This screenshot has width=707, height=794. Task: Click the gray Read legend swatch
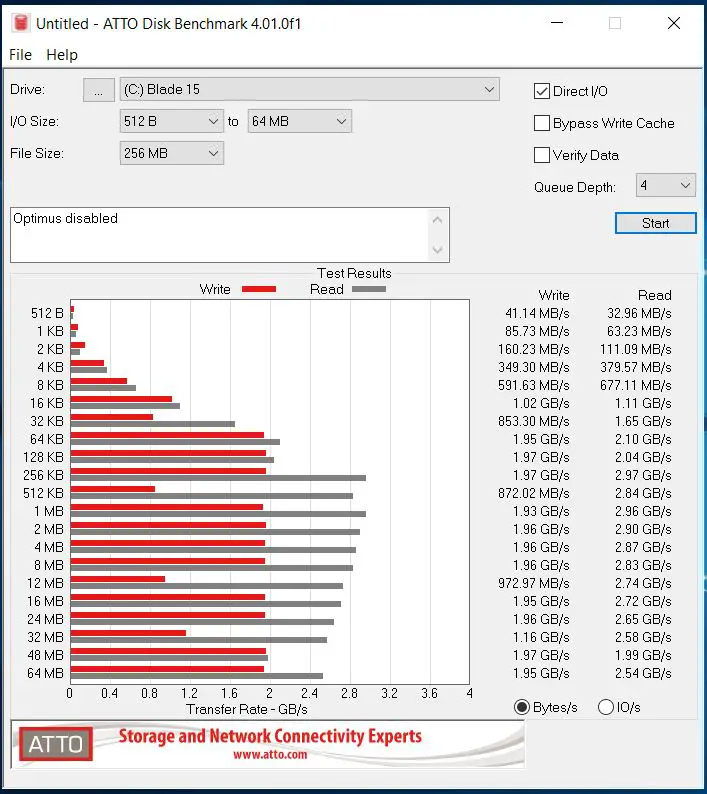369,289
